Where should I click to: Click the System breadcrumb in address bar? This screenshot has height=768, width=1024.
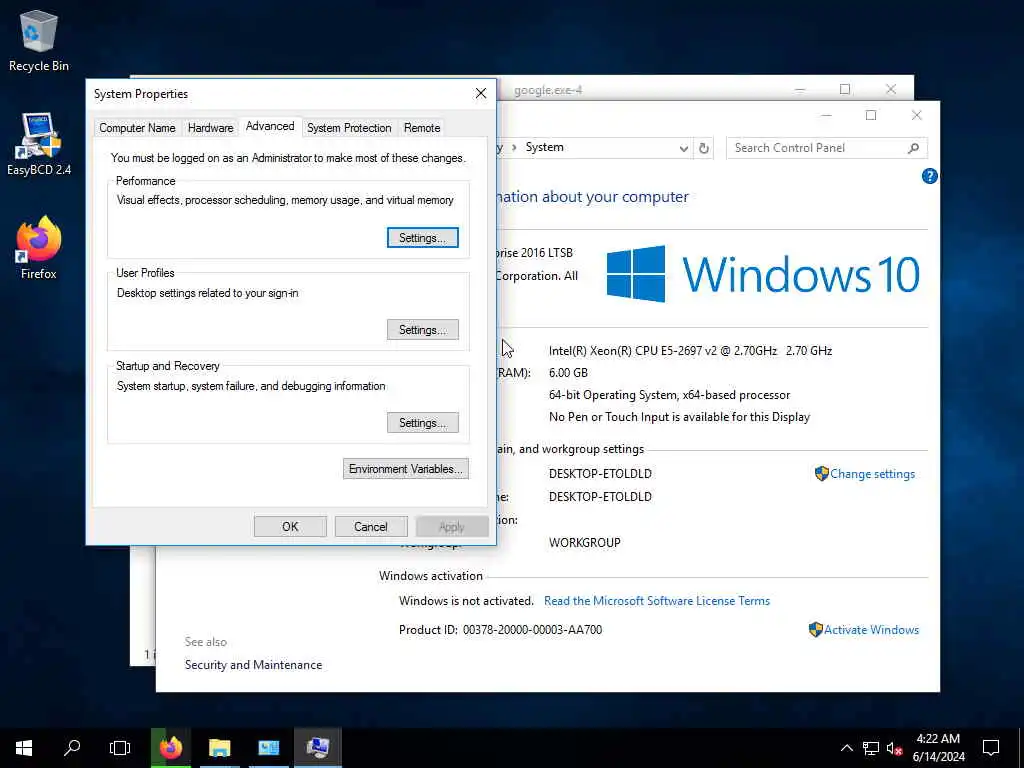(544, 147)
